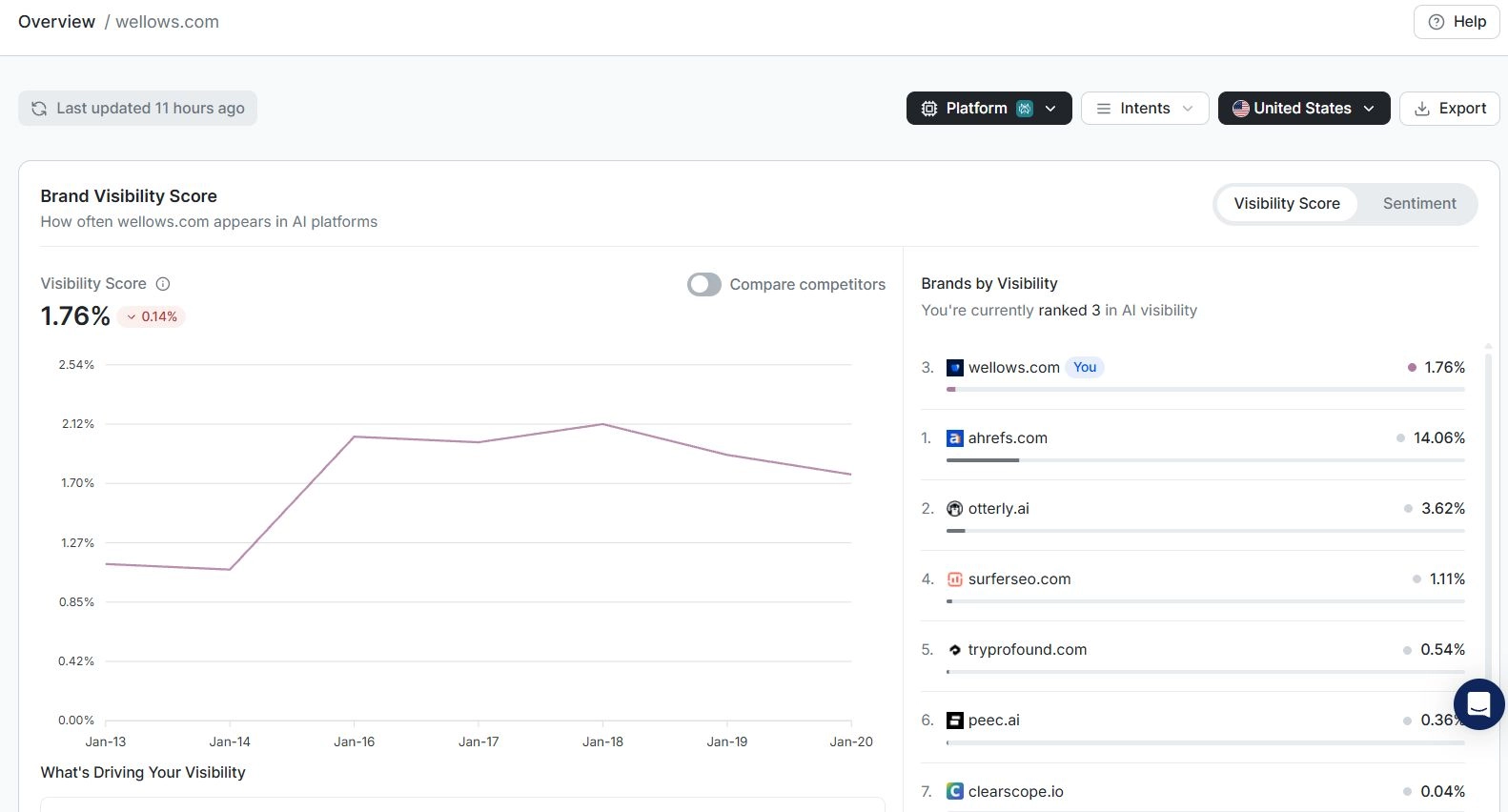Screen dimensions: 1508x812
Task: Open the Help button
Action: click(x=1457, y=22)
